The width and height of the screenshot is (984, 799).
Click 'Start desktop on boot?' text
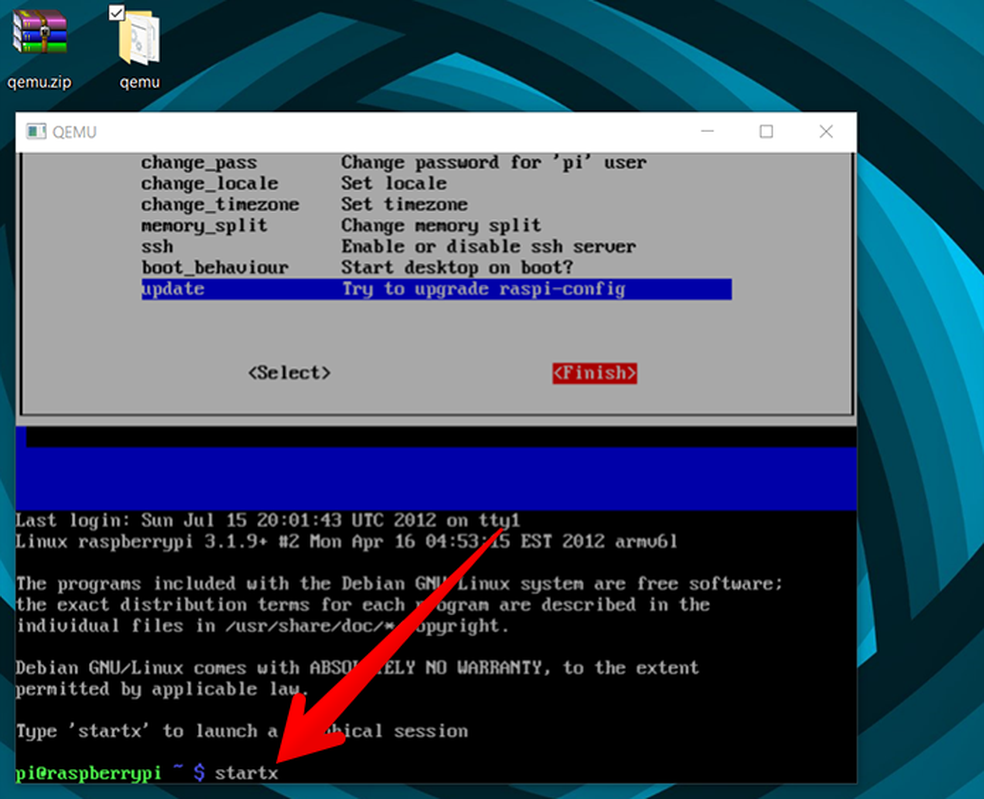457,267
